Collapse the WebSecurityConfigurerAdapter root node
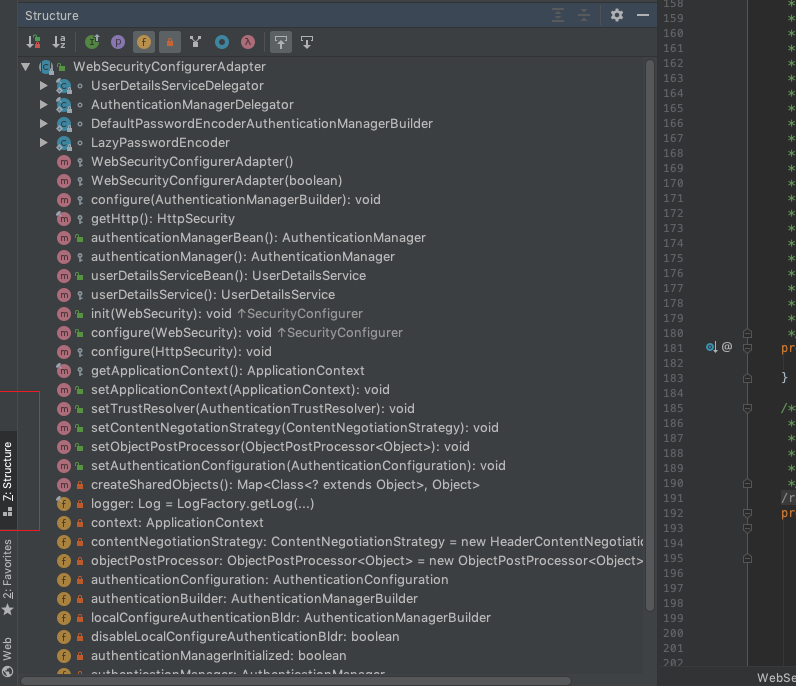The image size is (796, 686). click(26, 67)
